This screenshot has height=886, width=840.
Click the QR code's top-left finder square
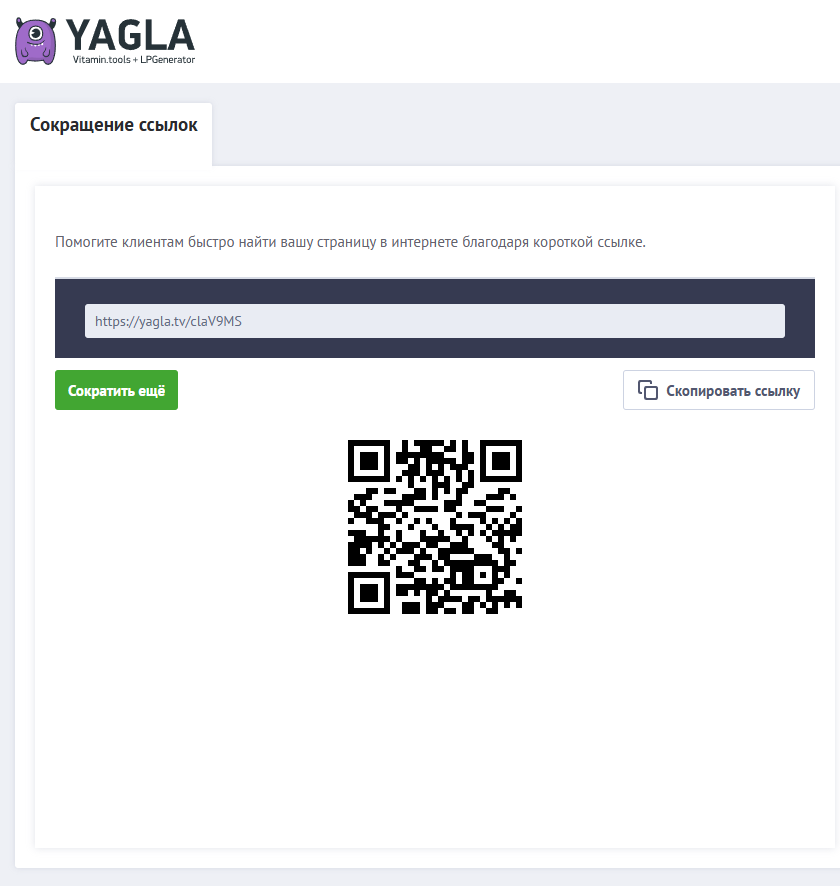pyautogui.click(x=369, y=461)
